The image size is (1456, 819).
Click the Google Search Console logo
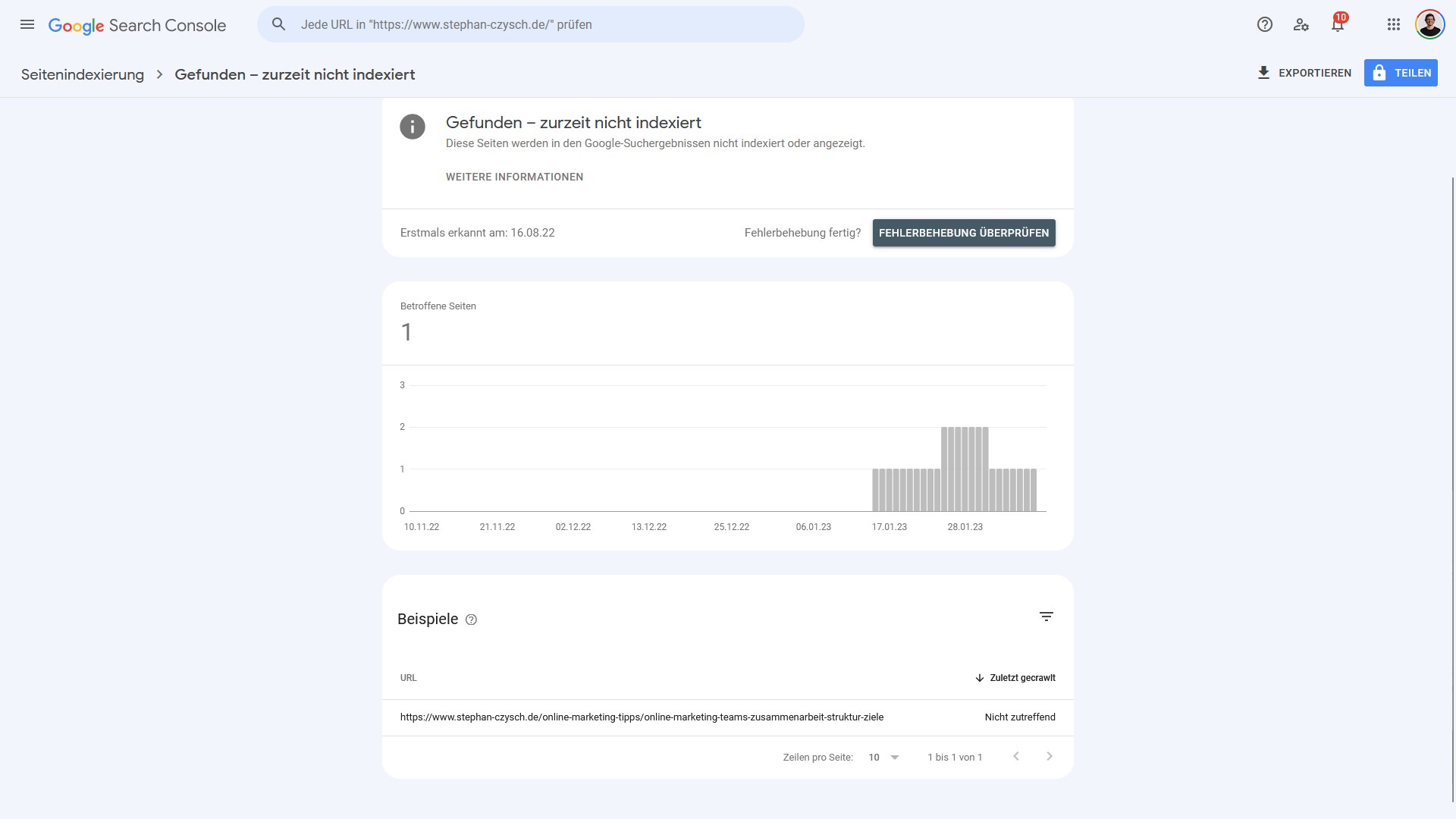pyautogui.click(x=137, y=25)
